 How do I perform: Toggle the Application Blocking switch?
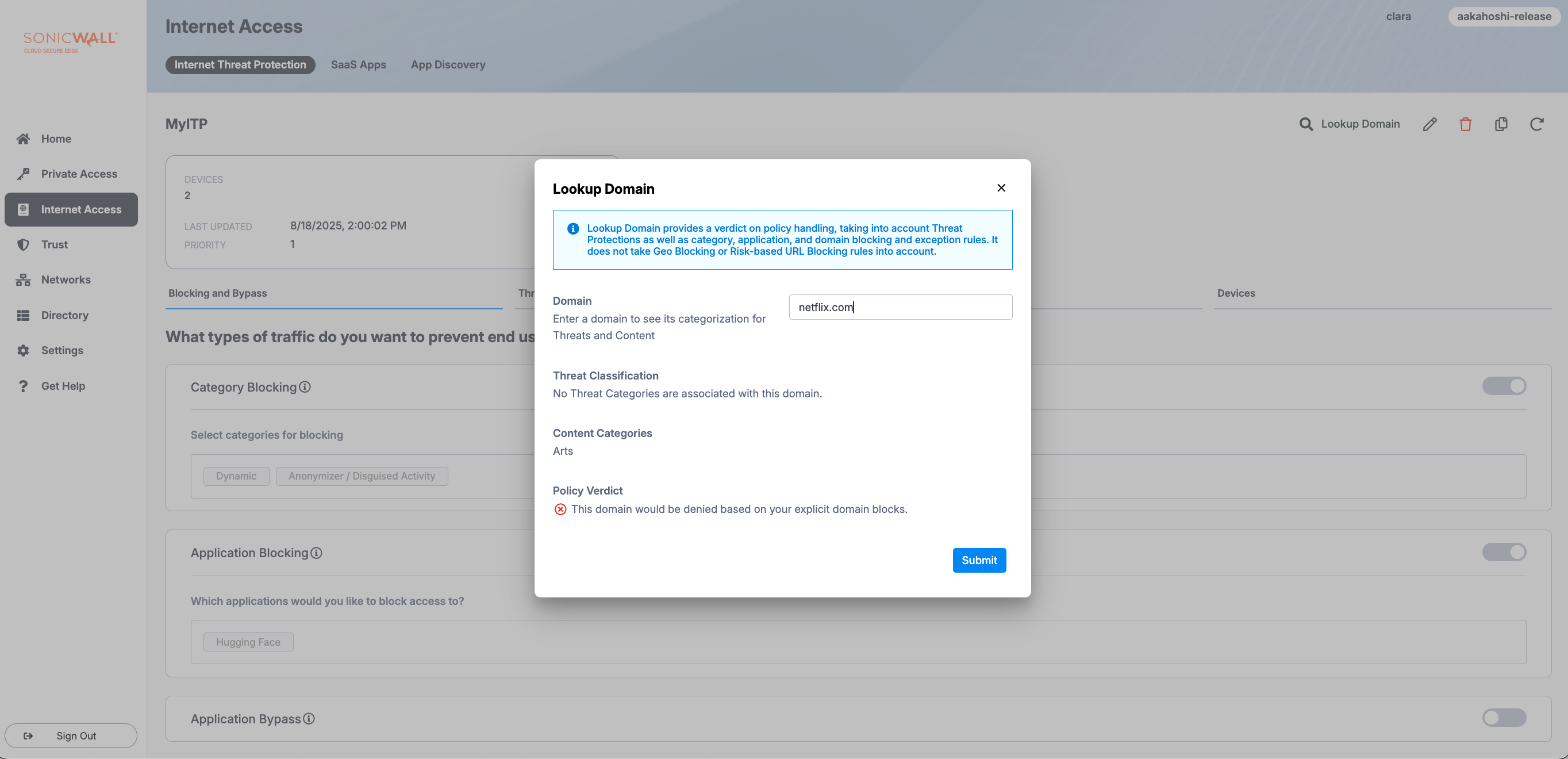coord(1504,552)
